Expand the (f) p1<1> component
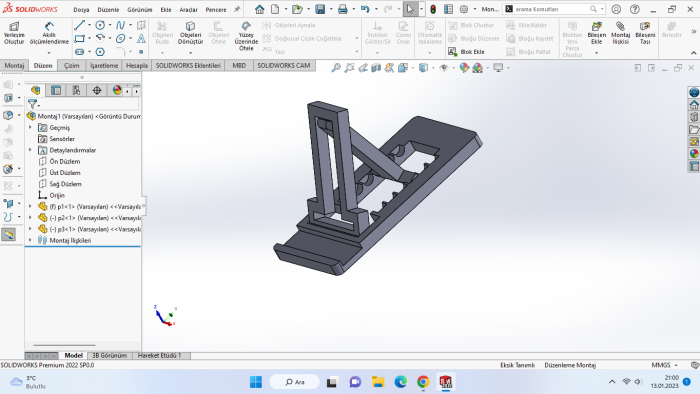This screenshot has height=394, width=700. click(30, 206)
